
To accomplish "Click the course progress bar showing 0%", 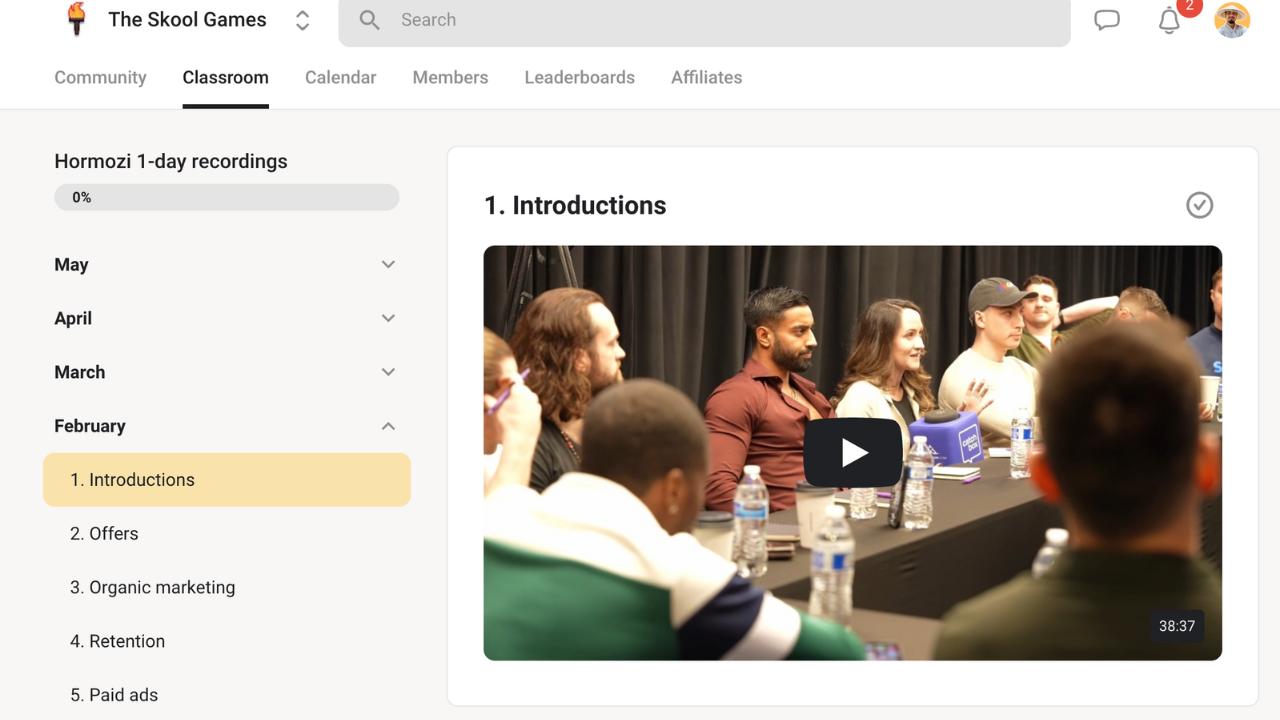I will 227,198.
